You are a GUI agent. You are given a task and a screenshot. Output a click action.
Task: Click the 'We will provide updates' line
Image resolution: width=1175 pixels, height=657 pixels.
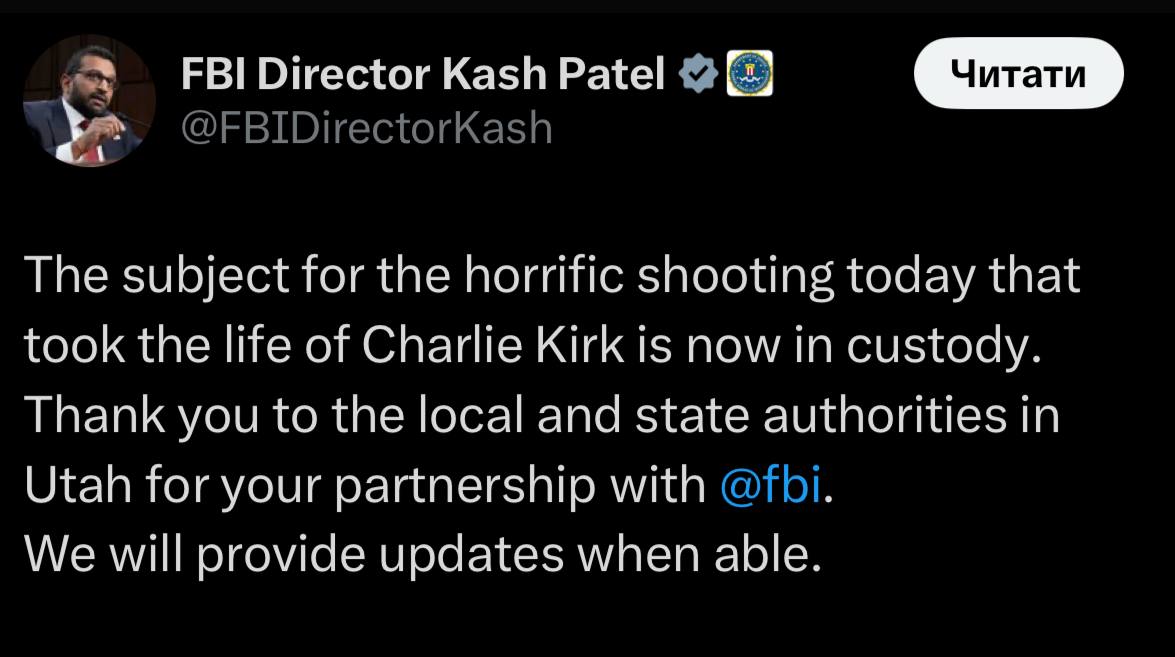422,553
